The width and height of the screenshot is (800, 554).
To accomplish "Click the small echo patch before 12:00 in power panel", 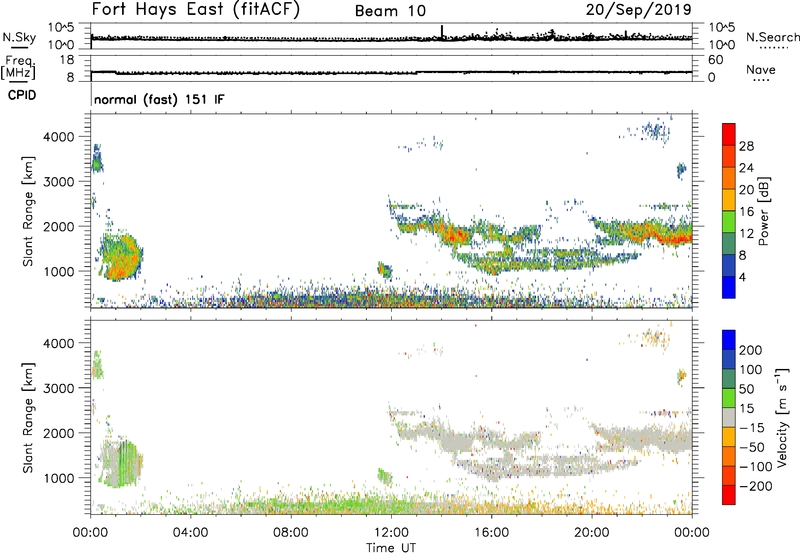I will tap(385, 269).
